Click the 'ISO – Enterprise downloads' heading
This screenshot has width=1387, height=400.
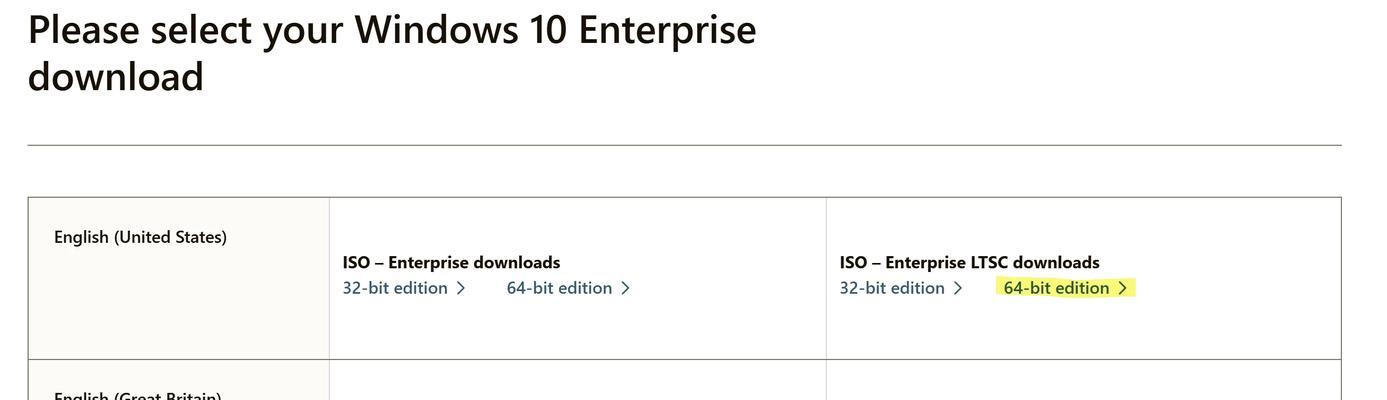[x=451, y=262]
